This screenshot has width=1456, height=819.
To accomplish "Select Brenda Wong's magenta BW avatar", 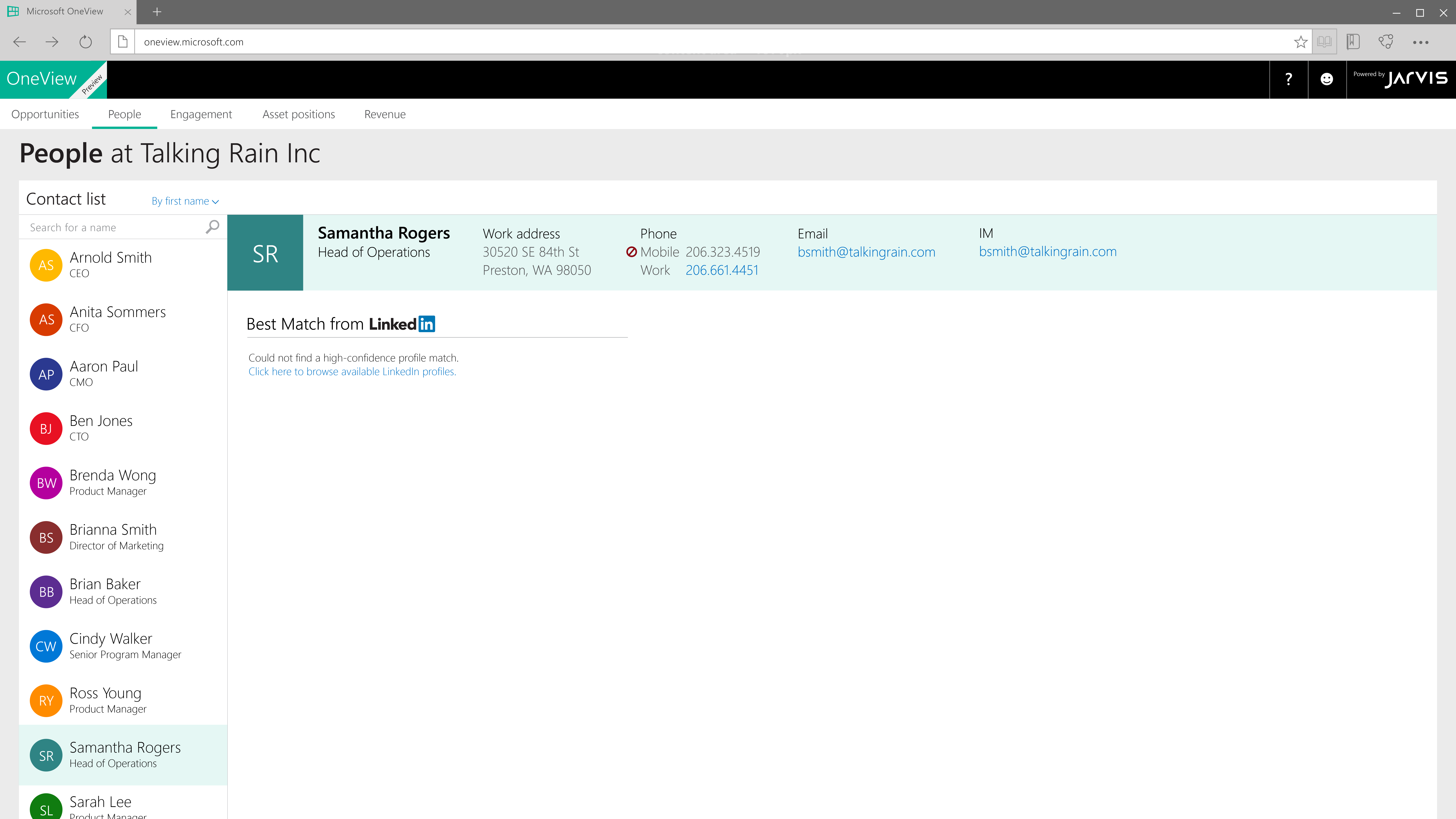I will [x=46, y=483].
